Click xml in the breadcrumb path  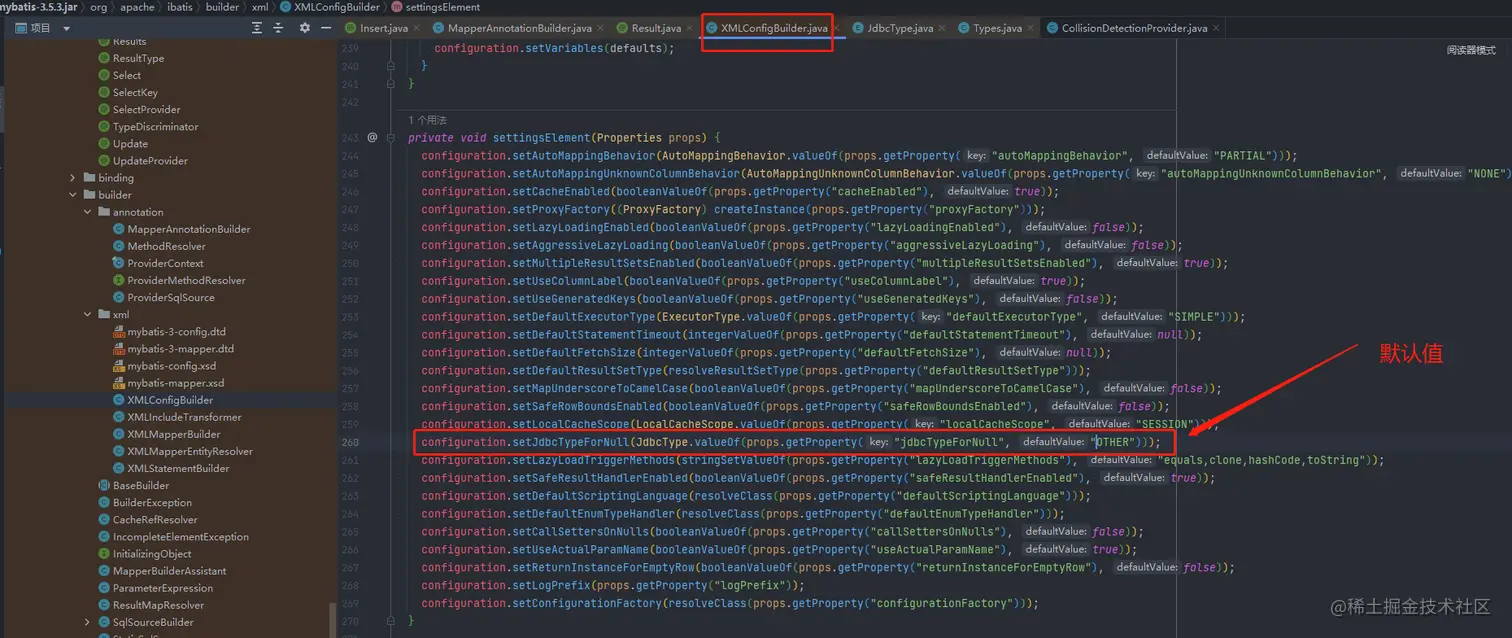tap(259, 7)
